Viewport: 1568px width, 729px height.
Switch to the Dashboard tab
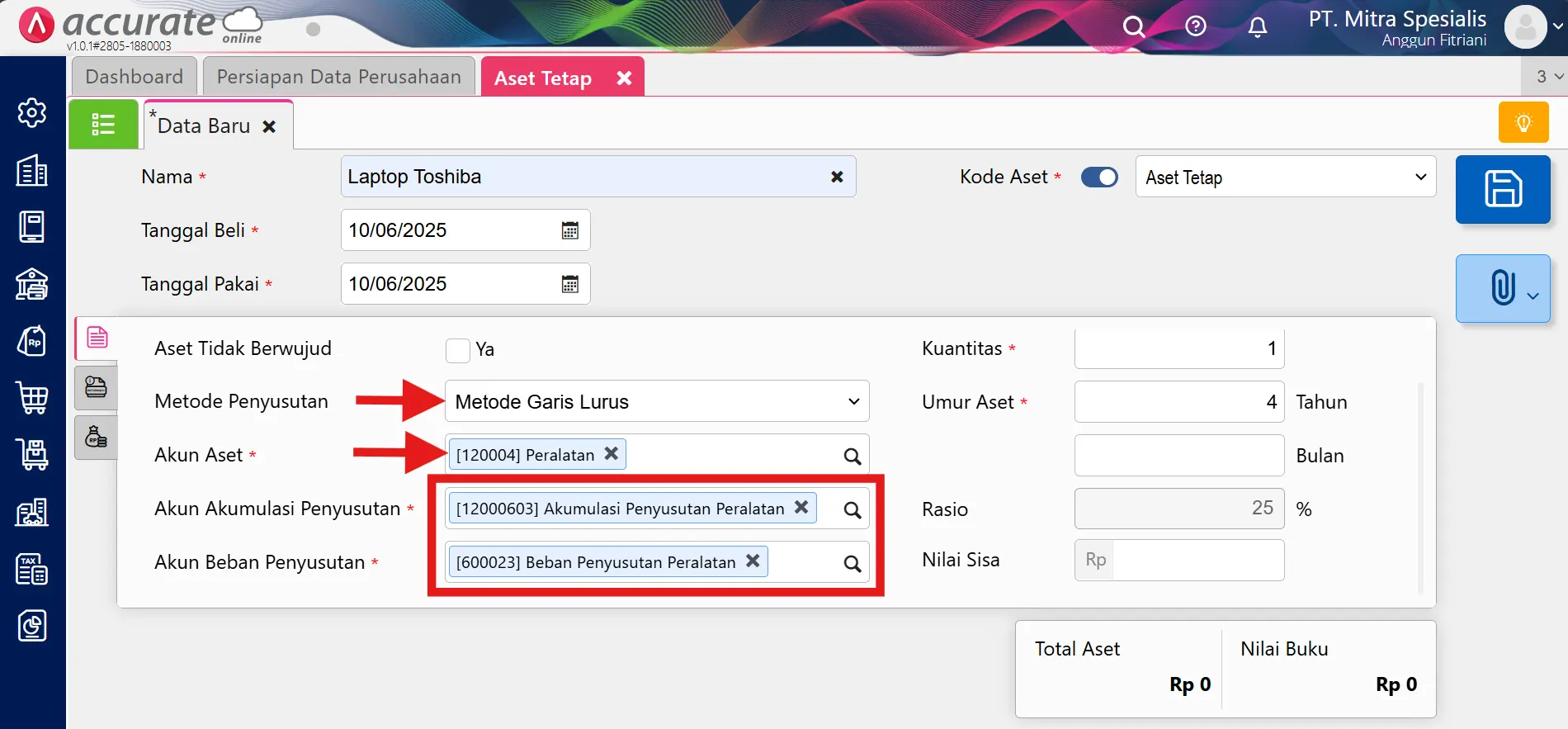[134, 77]
